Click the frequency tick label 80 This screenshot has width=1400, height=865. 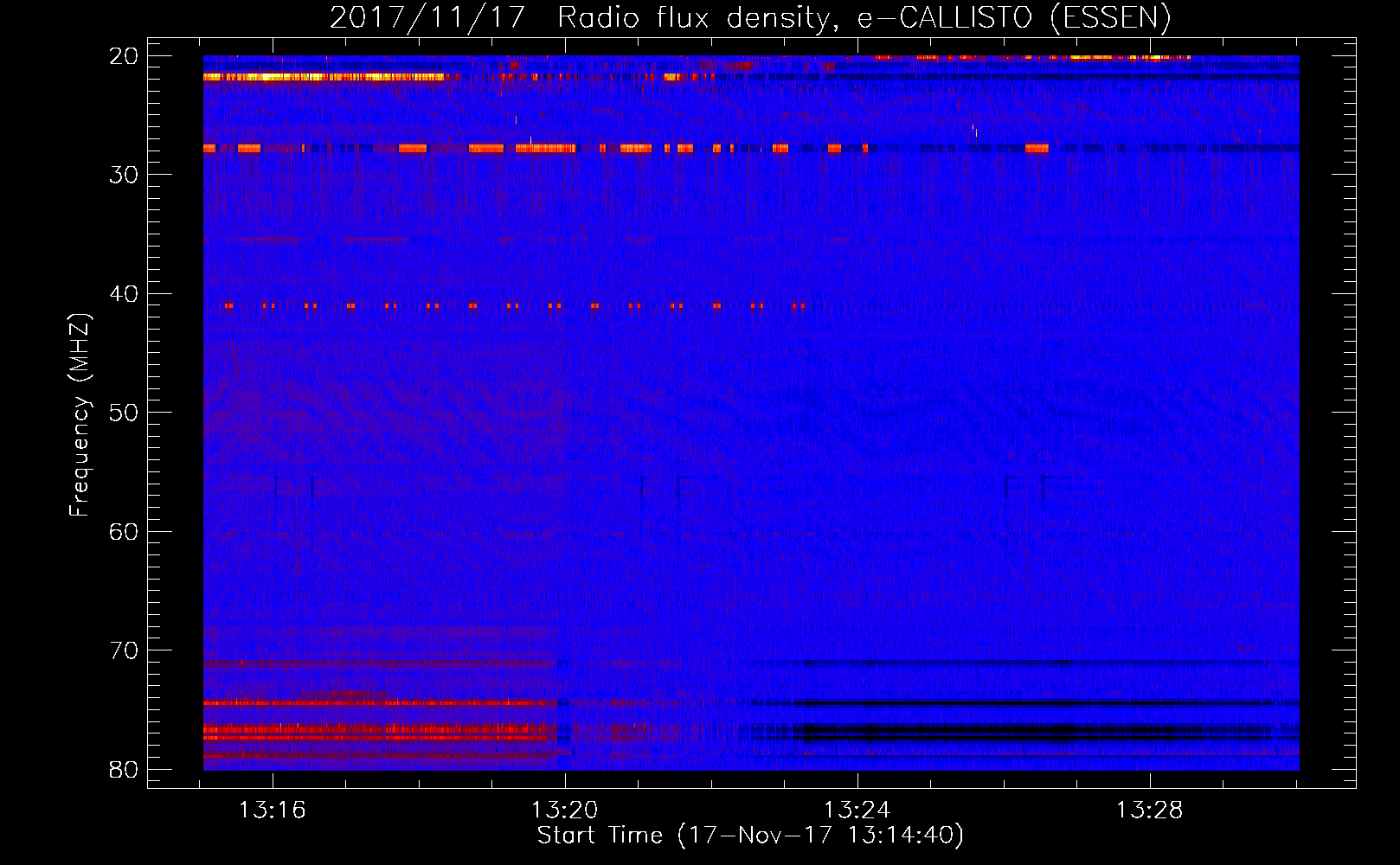click(125, 770)
